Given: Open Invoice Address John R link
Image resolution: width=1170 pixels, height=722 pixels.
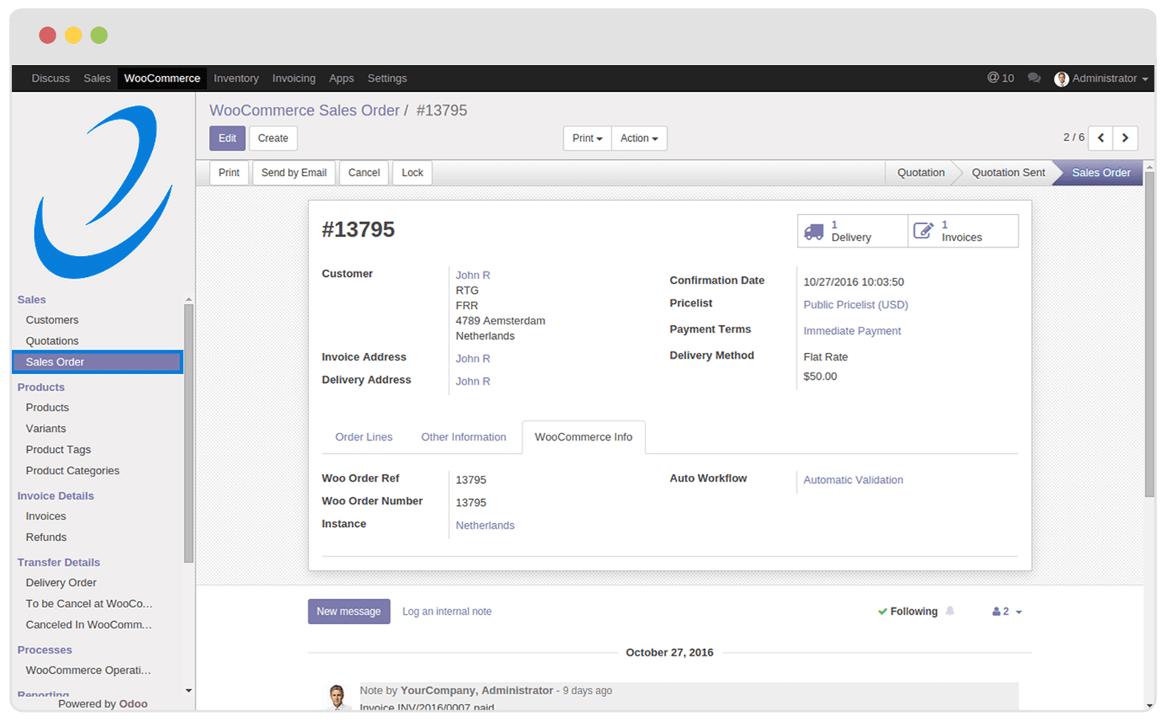Looking at the screenshot, I should coord(473,359).
